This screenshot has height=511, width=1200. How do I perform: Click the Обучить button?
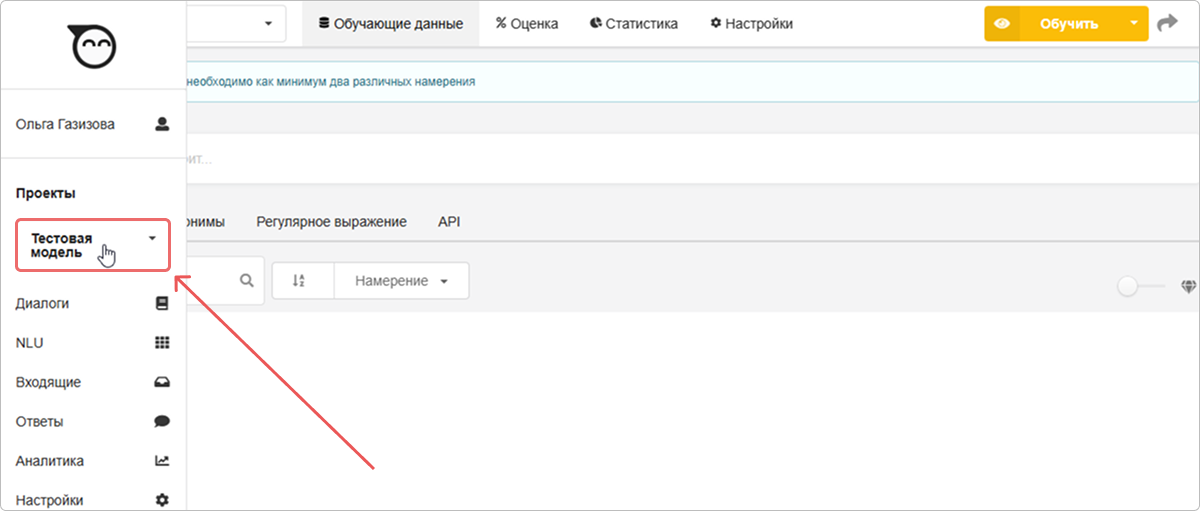coord(1069,24)
